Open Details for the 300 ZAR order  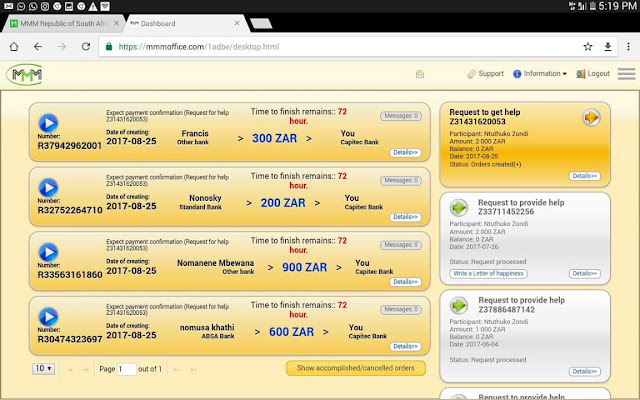pos(405,152)
